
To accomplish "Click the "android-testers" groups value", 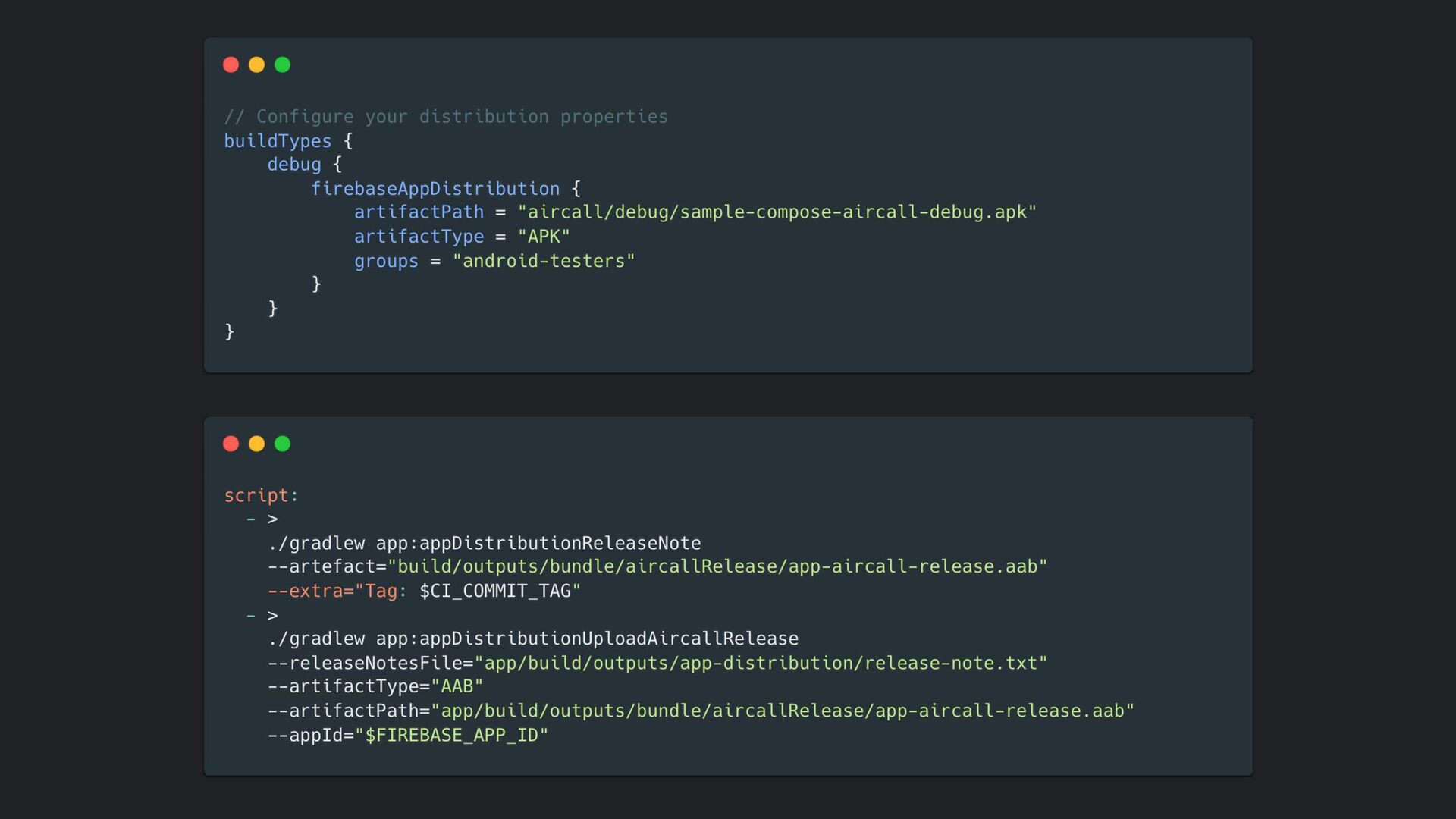I will [544, 261].
